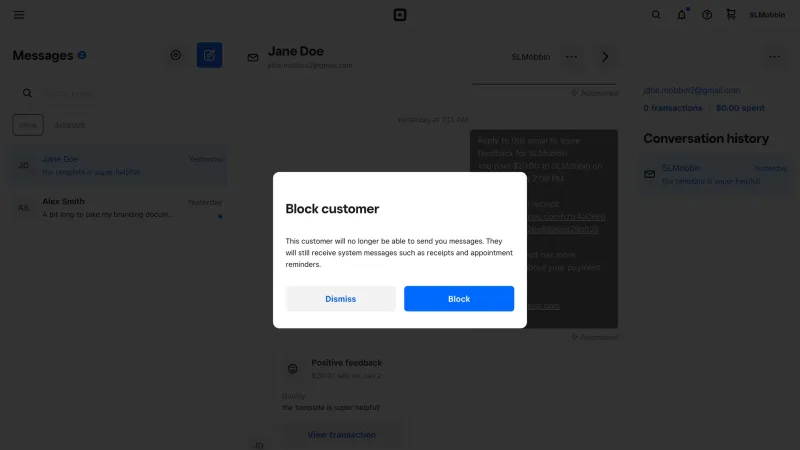Screen dimensions: 800x450
Task: Open the 0 transactions link
Action: 672,108
